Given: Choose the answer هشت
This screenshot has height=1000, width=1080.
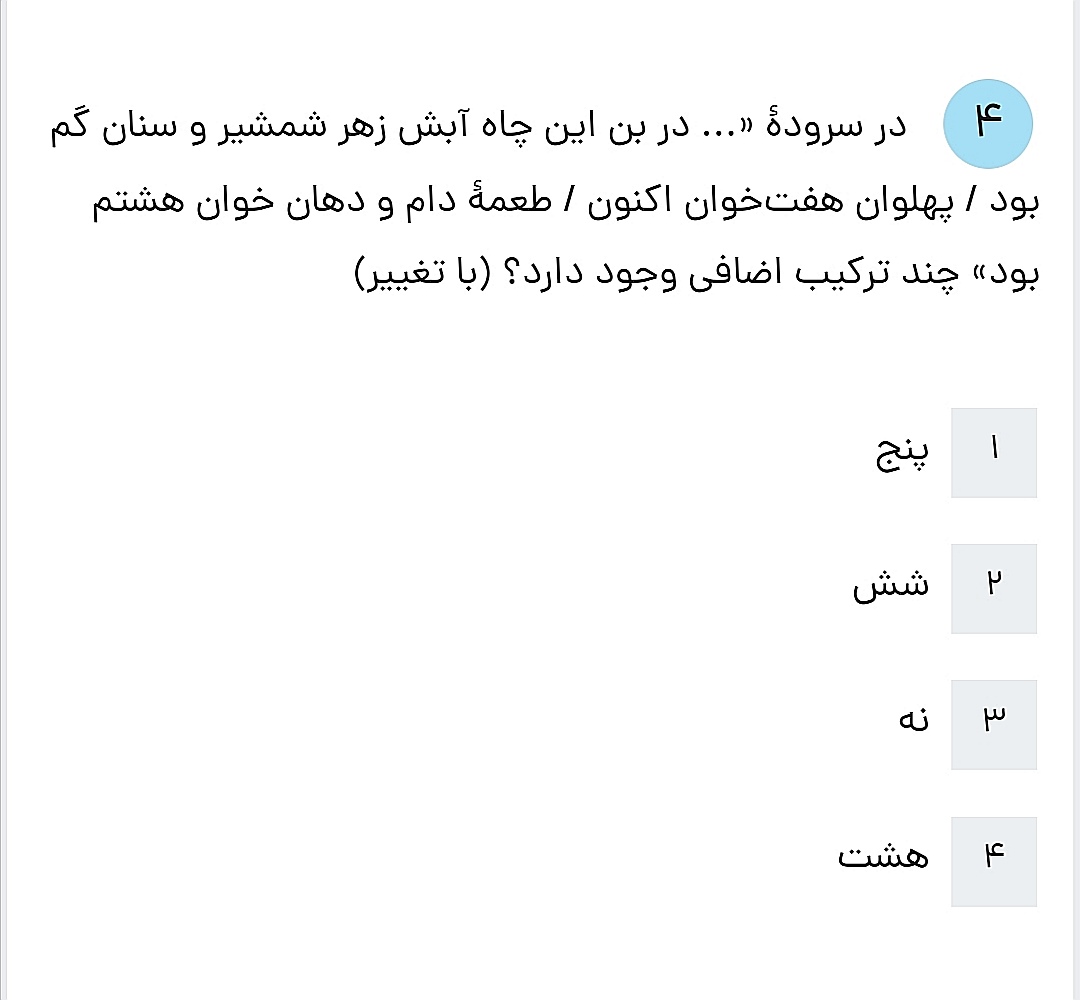Looking at the screenshot, I should click(884, 856).
